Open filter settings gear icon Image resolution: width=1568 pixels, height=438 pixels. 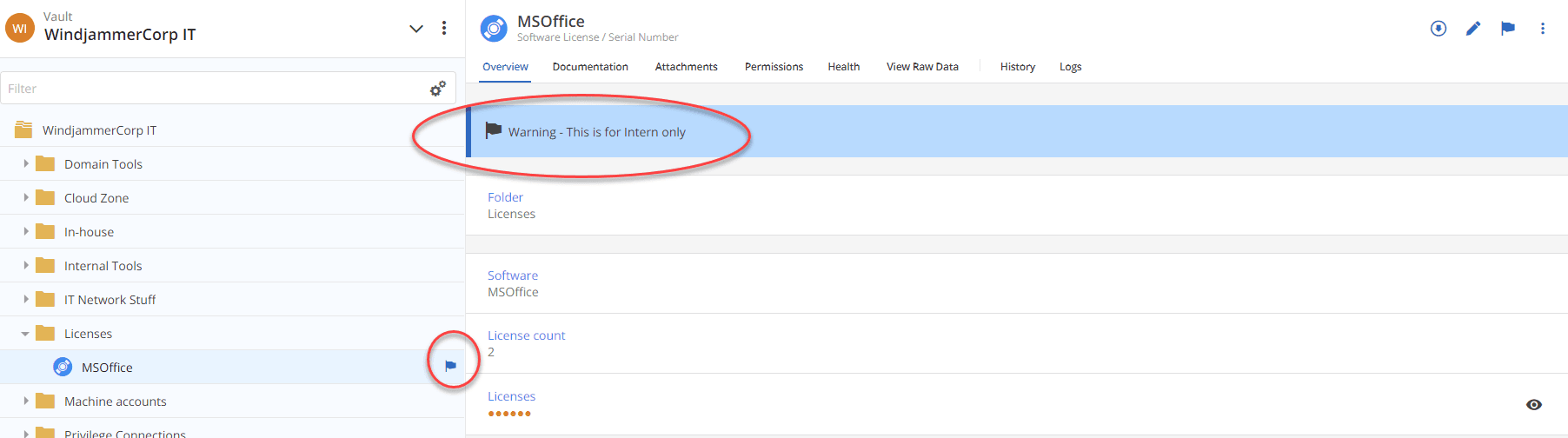coord(438,89)
